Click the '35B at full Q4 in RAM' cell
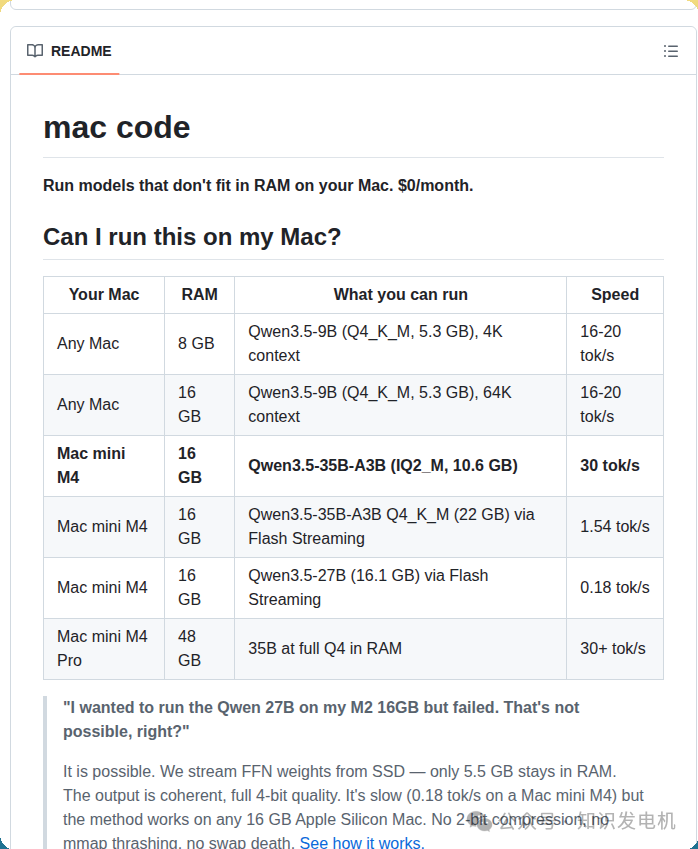698x849 pixels. coord(325,648)
